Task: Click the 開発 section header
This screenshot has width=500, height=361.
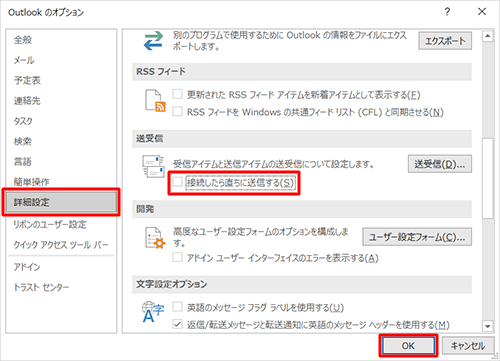Action: [302, 209]
